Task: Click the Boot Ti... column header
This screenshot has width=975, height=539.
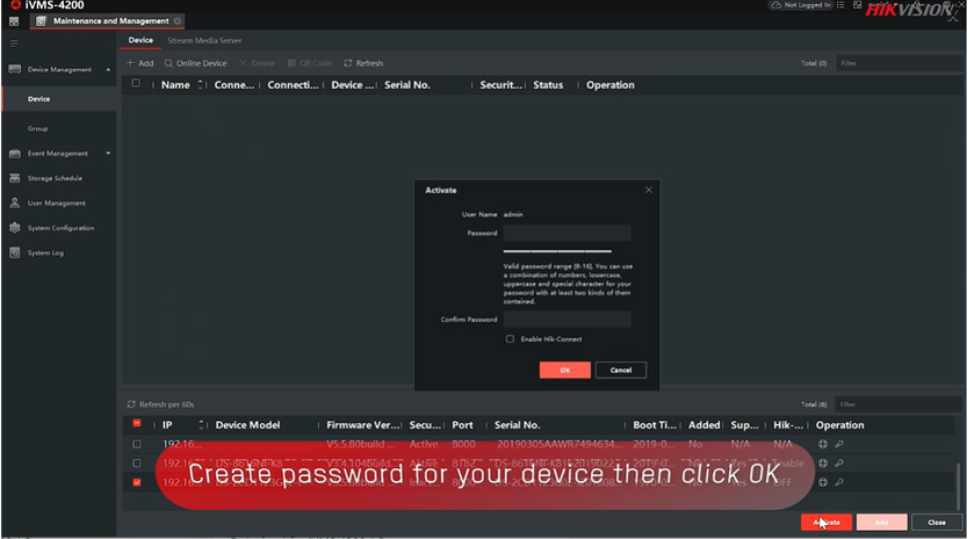Action: (654, 425)
